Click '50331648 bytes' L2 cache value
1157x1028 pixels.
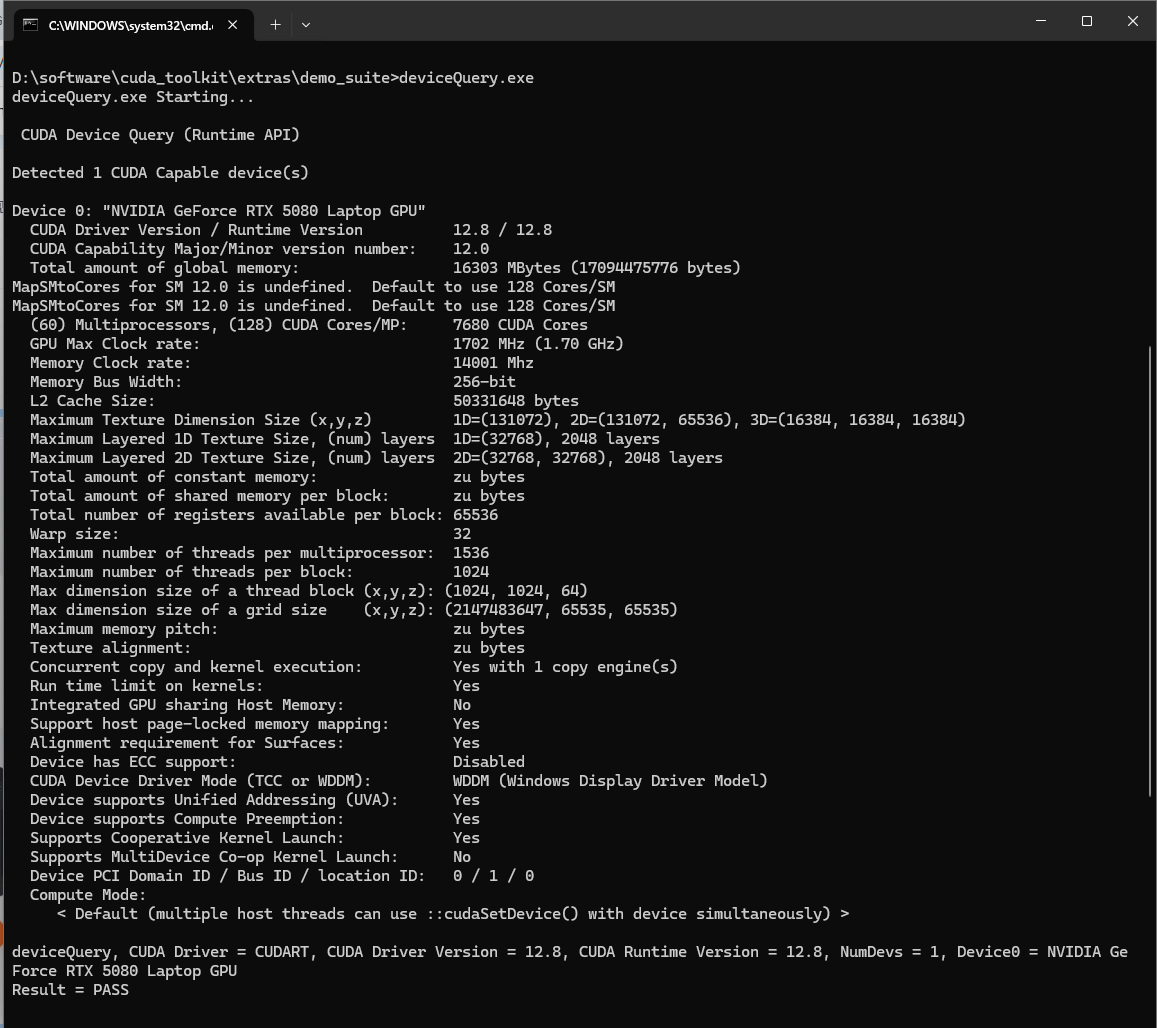516,401
